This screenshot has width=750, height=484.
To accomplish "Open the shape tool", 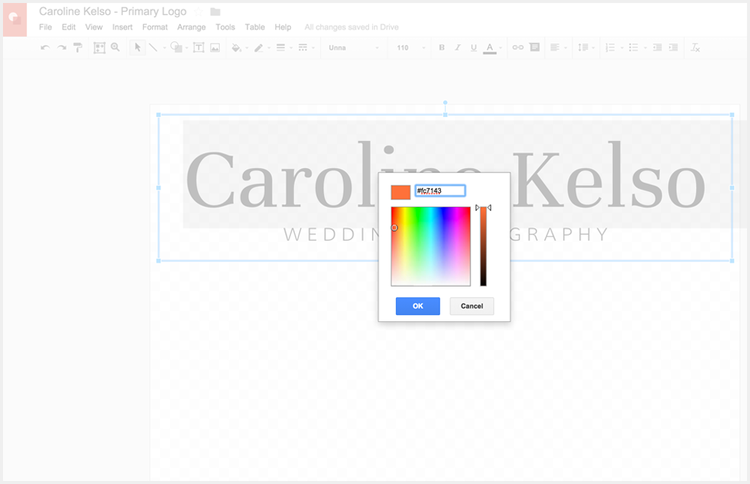I will pyautogui.click(x=176, y=47).
